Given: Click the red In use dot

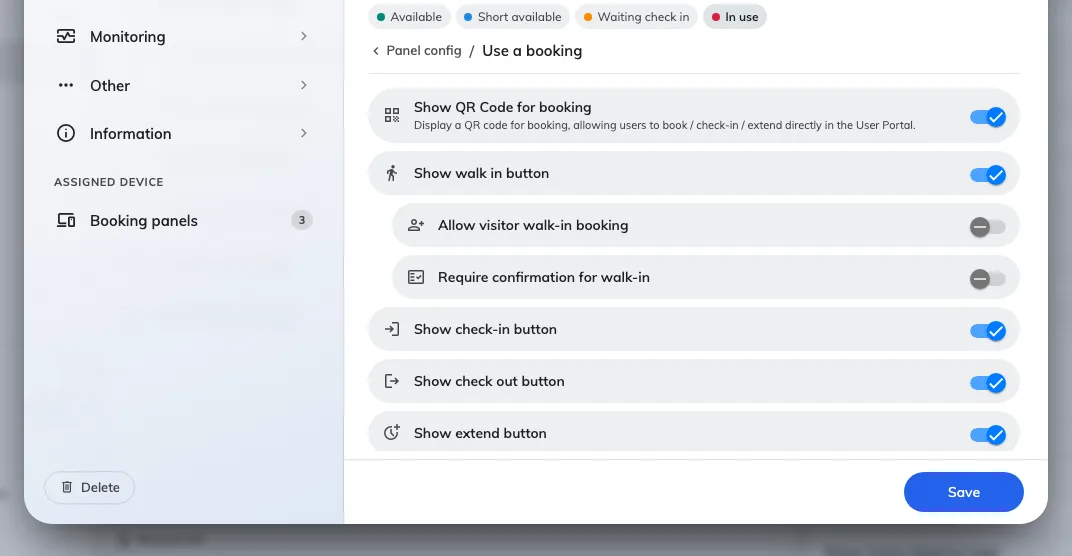Looking at the screenshot, I should coord(716,17).
